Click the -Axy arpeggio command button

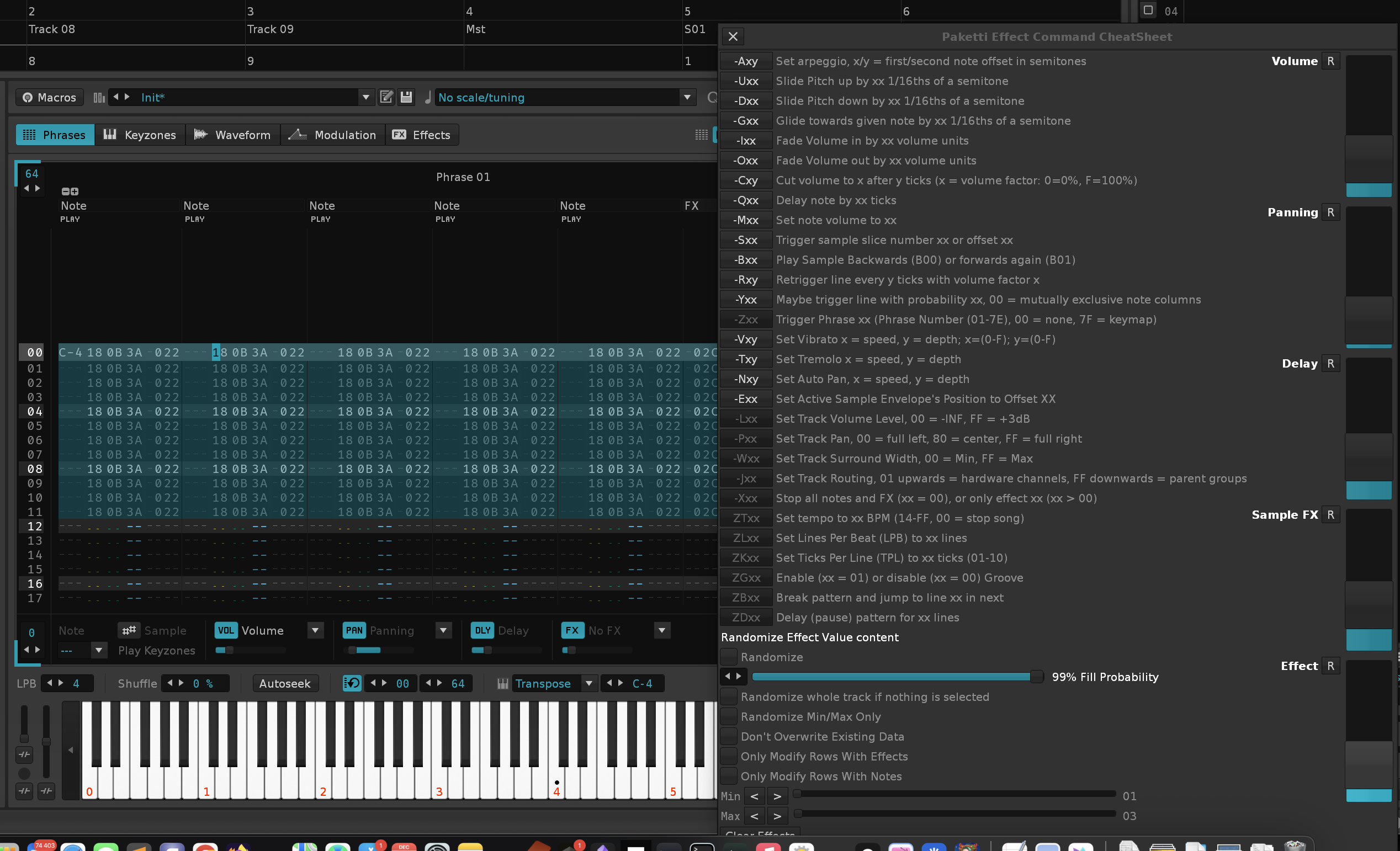tap(745, 61)
